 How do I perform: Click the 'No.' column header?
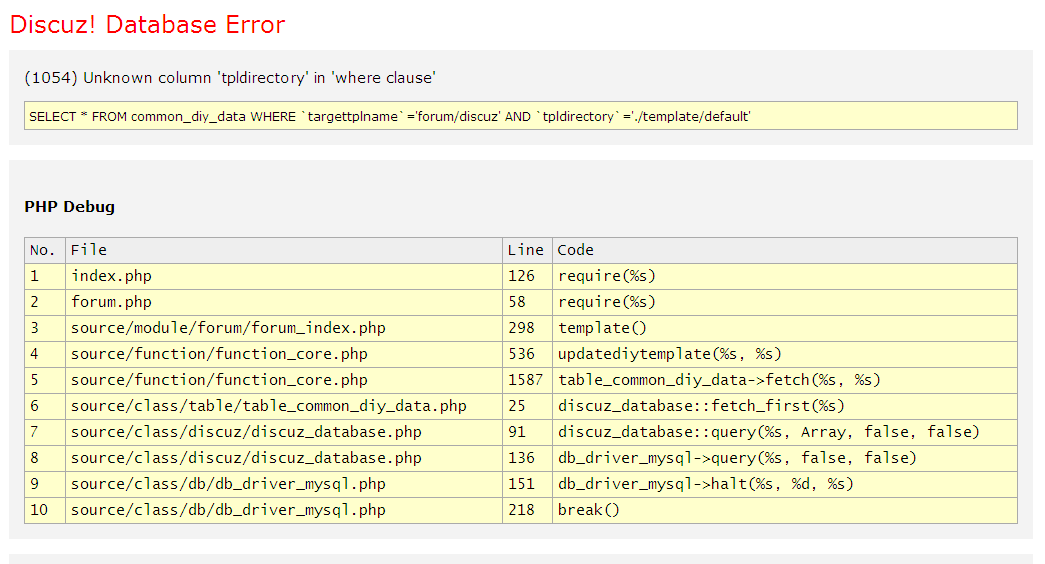(x=45, y=250)
